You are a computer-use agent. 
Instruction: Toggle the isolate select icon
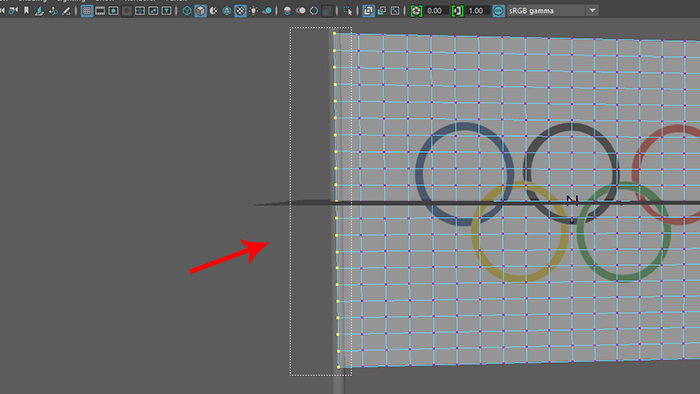pyautogui.click(x=348, y=11)
